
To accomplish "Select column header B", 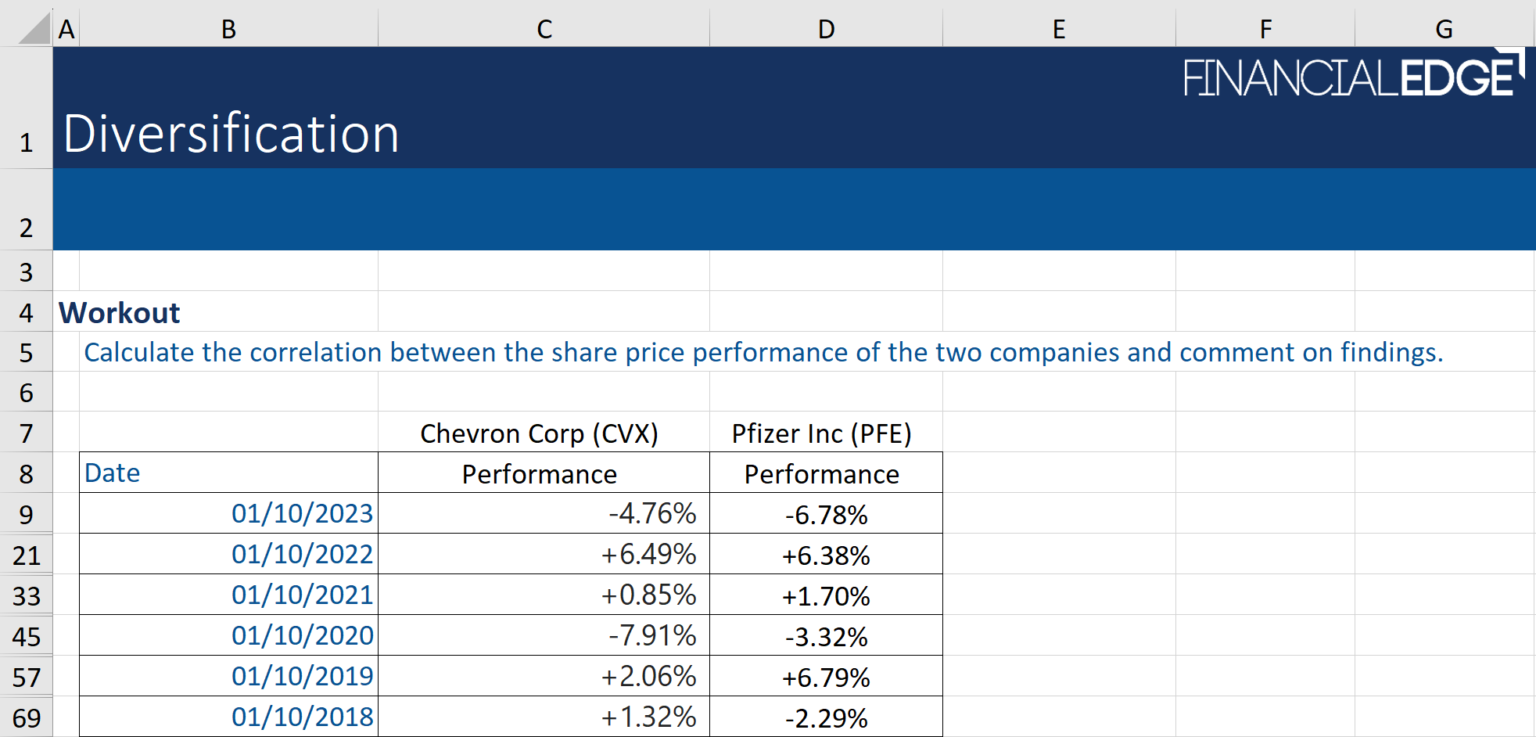I will click(228, 28).
